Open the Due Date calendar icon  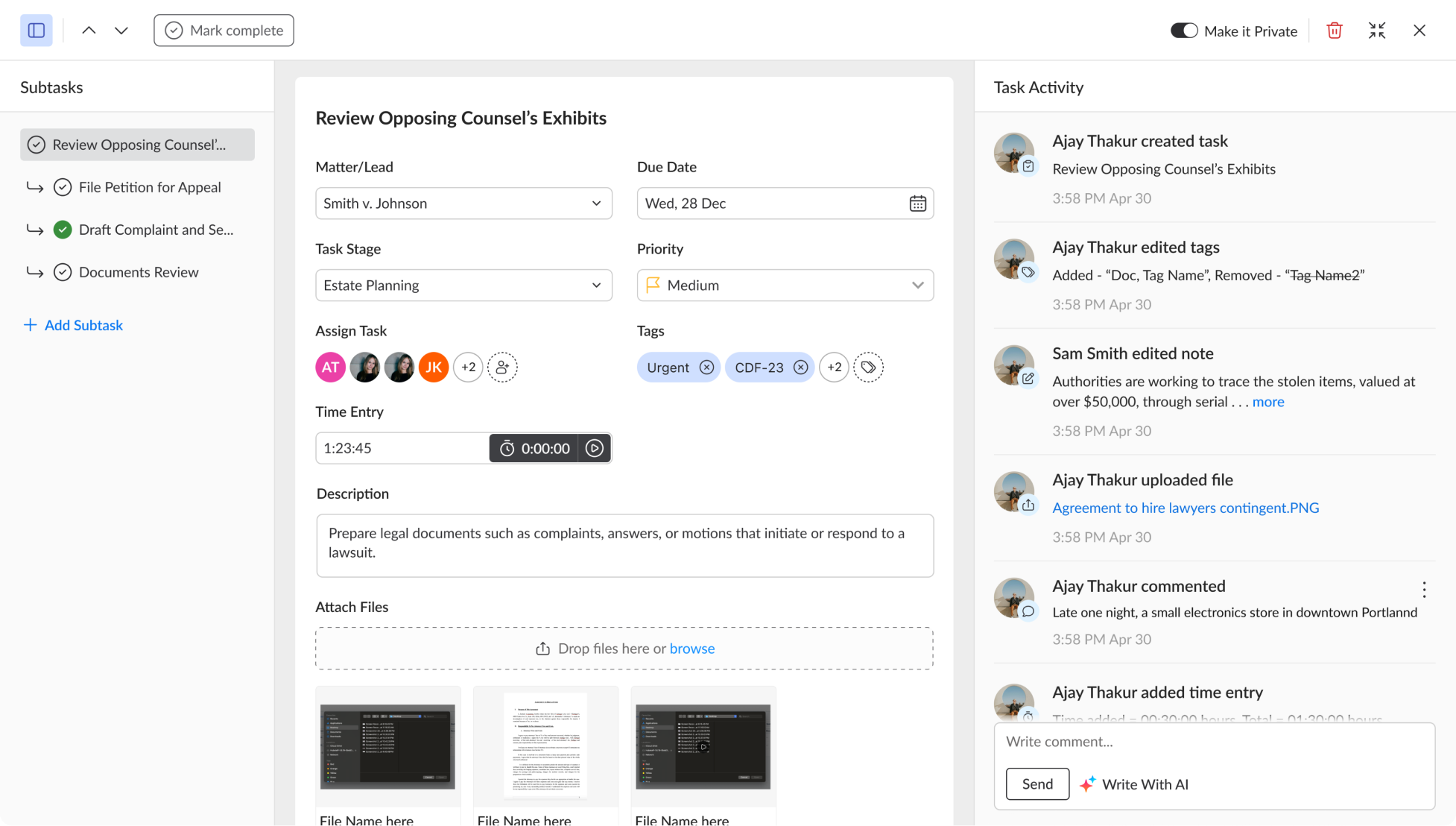coord(917,204)
